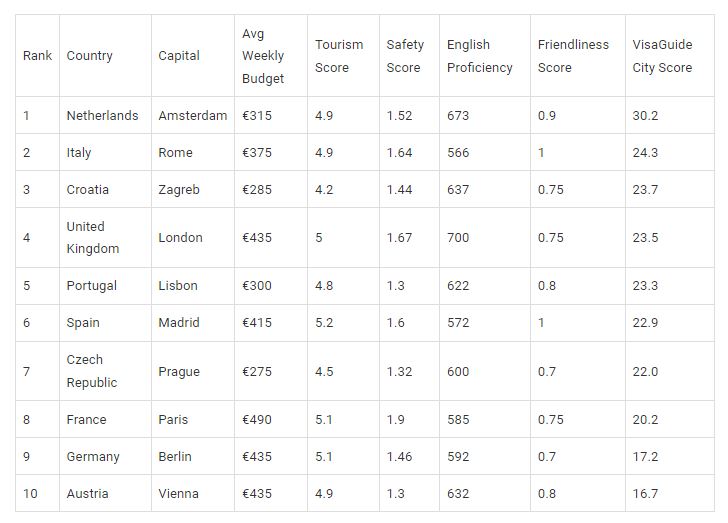Click the Vienna capital cell
Viewport: 728px width, 523px height.
click(193, 493)
